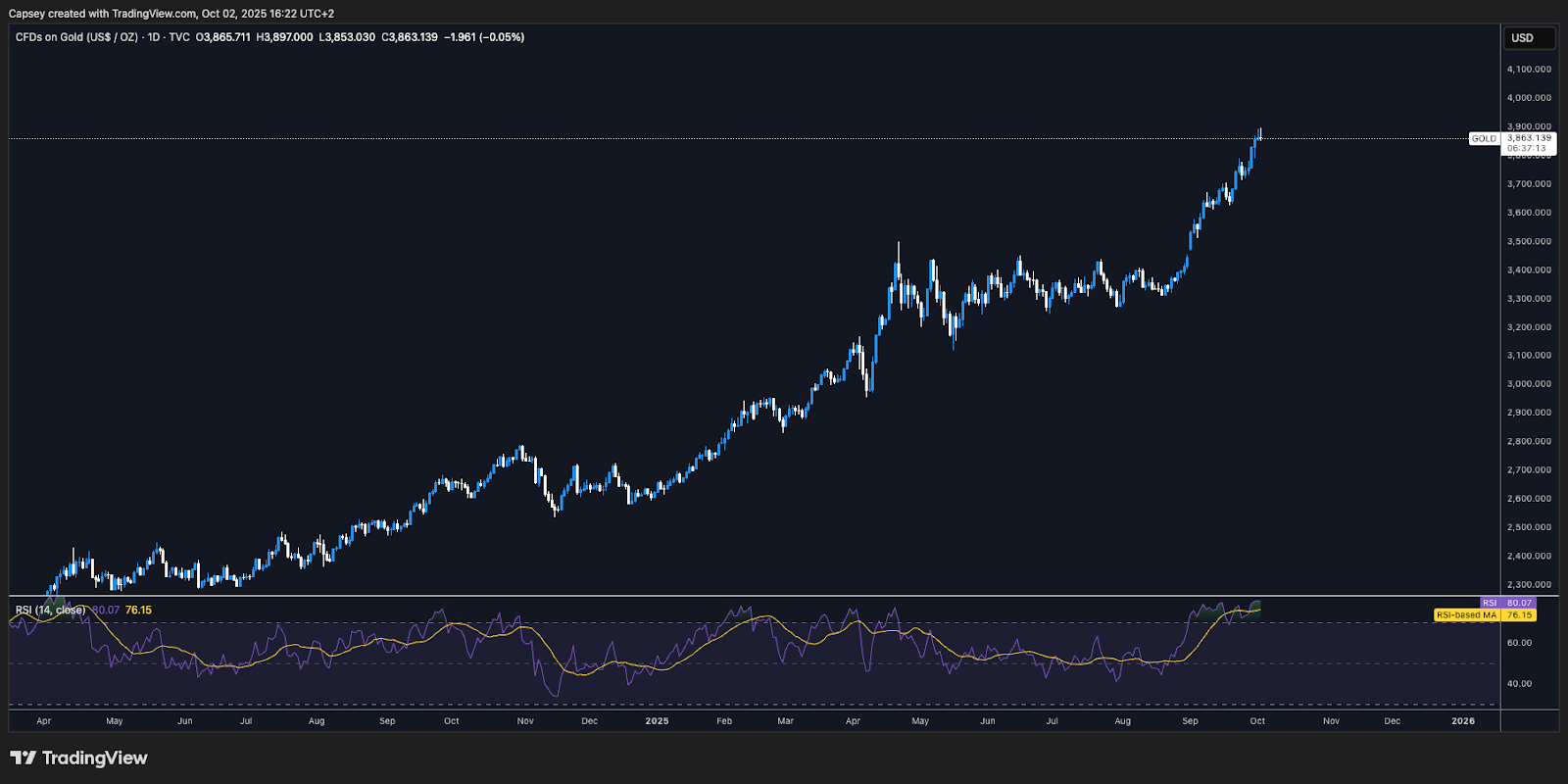Click the purple RSI 80.07 axis tag
This screenshot has width=1568, height=784.
1508,603
